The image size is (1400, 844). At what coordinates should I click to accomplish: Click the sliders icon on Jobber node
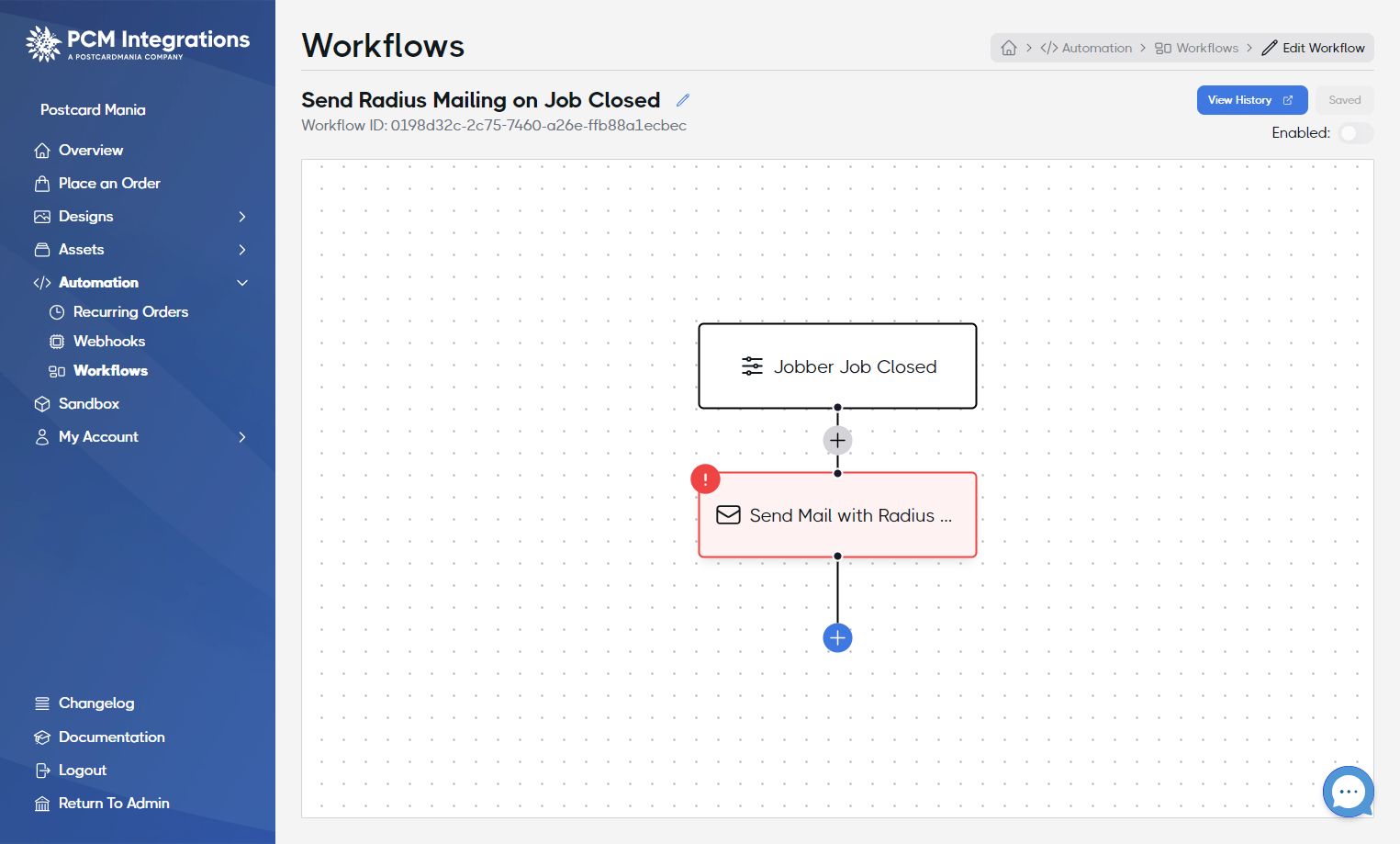tap(752, 366)
